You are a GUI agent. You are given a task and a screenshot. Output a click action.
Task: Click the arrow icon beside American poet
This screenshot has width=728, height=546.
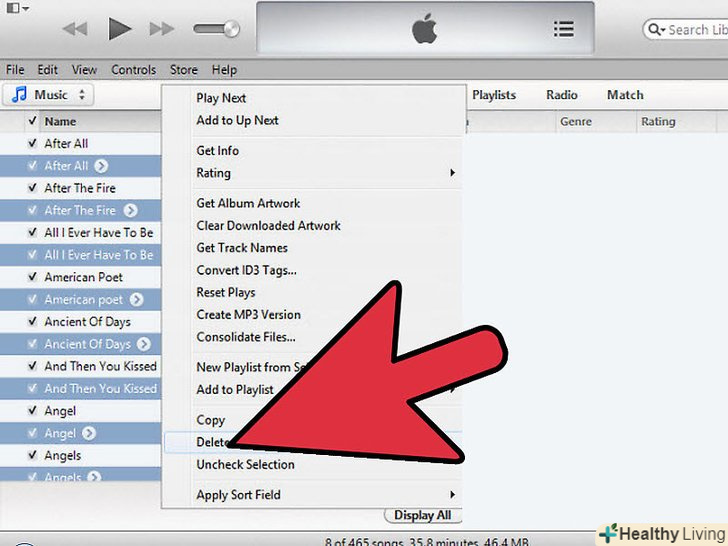[136, 299]
